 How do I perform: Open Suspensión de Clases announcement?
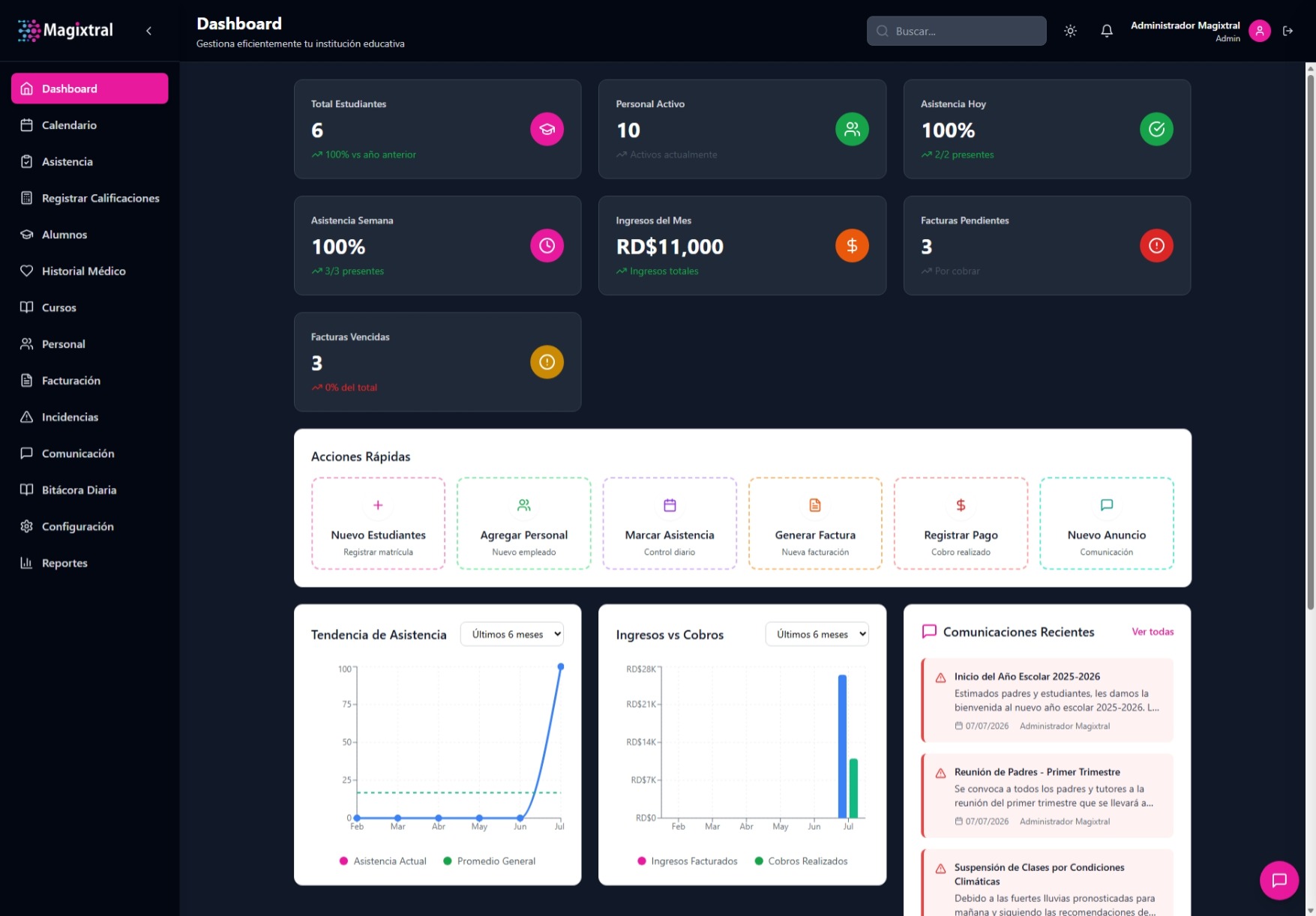click(1047, 883)
